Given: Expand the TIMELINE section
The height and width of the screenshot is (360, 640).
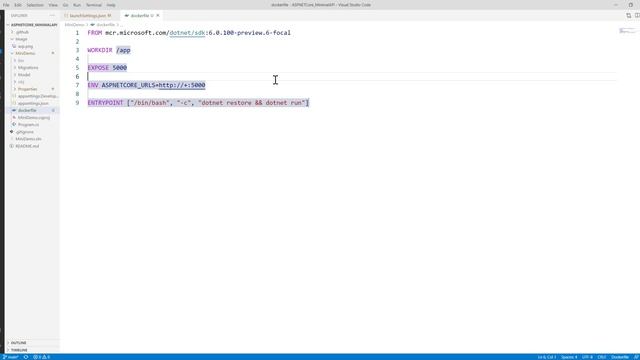Looking at the screenshot, I should [x=19, y=350].
